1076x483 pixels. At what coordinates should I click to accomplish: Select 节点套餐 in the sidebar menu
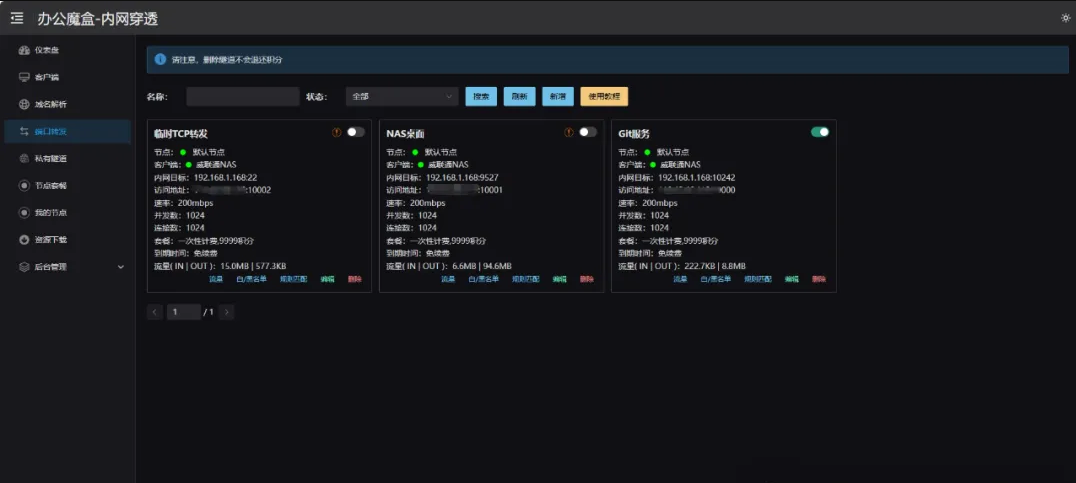point(49,186)
